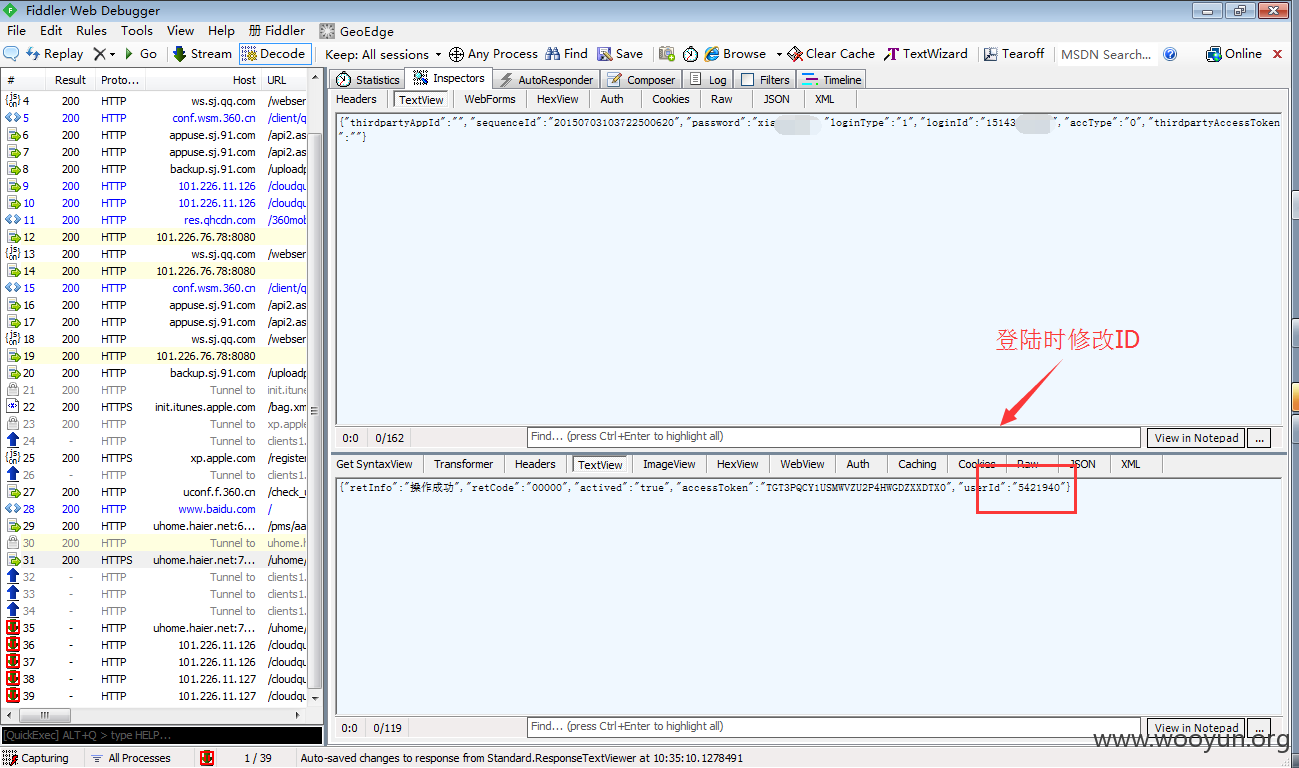Viewport: 1299px width, 768px height.
Task: Click the request pane ellipsis button
Action: [x=1260, y=437]
